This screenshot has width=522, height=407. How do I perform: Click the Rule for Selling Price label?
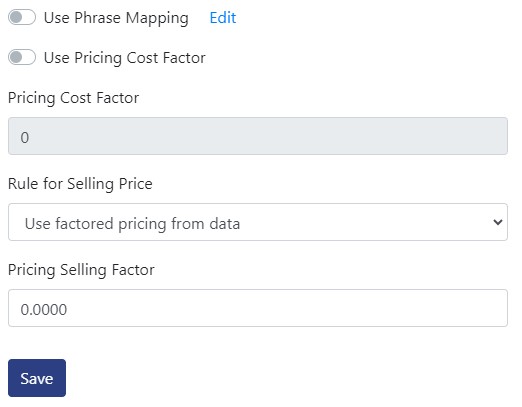coord(80,184)
